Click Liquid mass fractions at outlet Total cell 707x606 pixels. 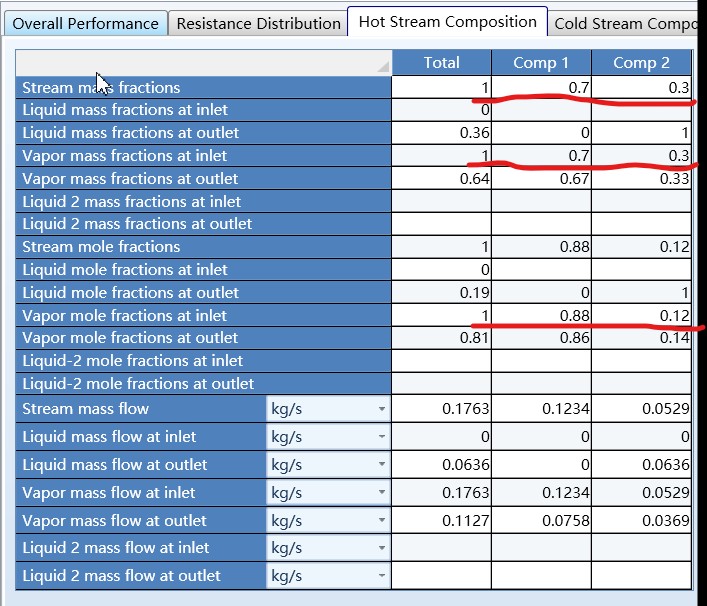coord(441,133)
